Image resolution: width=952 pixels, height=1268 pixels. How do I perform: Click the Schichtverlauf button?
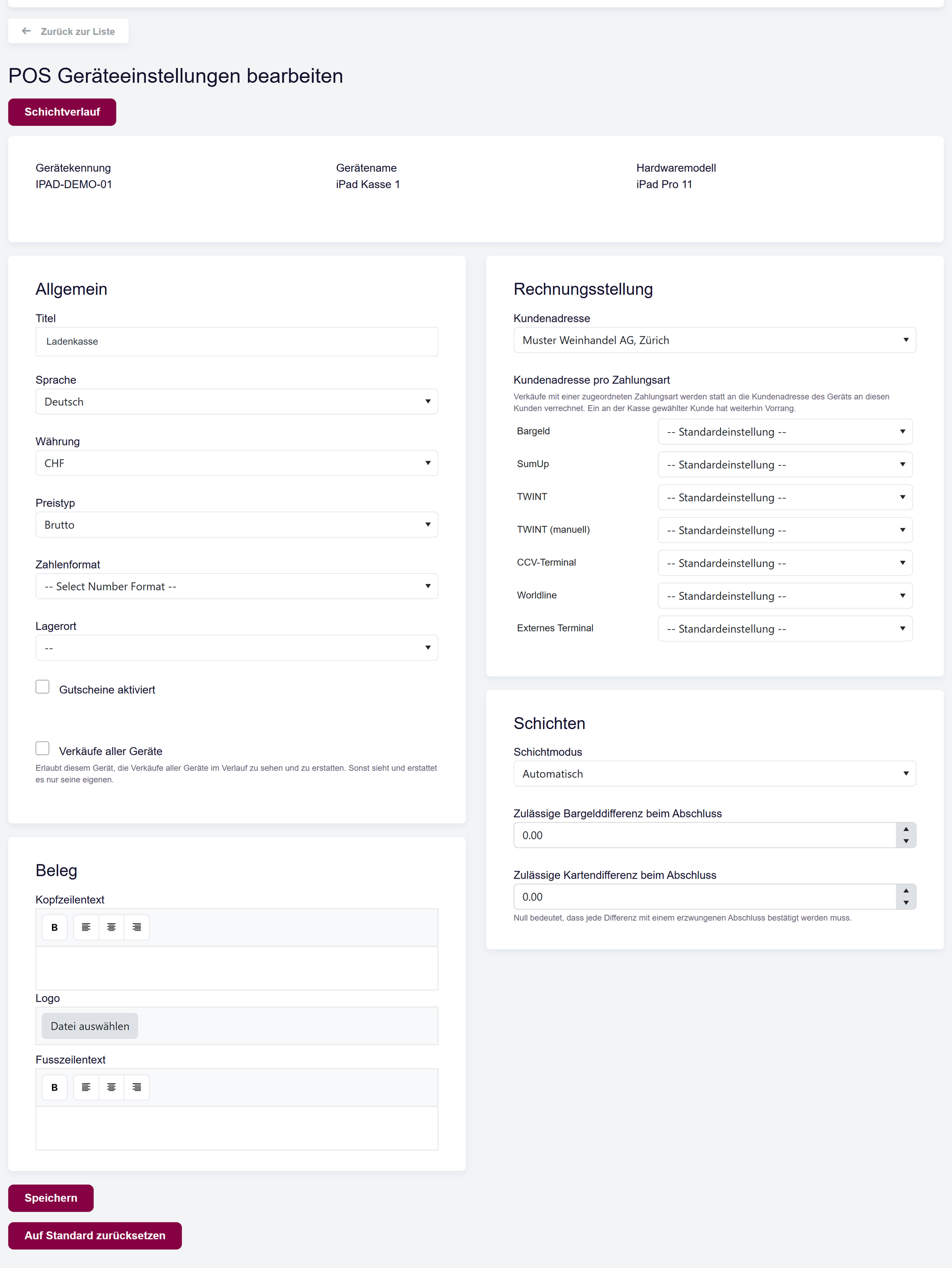[x=62, y=112]
